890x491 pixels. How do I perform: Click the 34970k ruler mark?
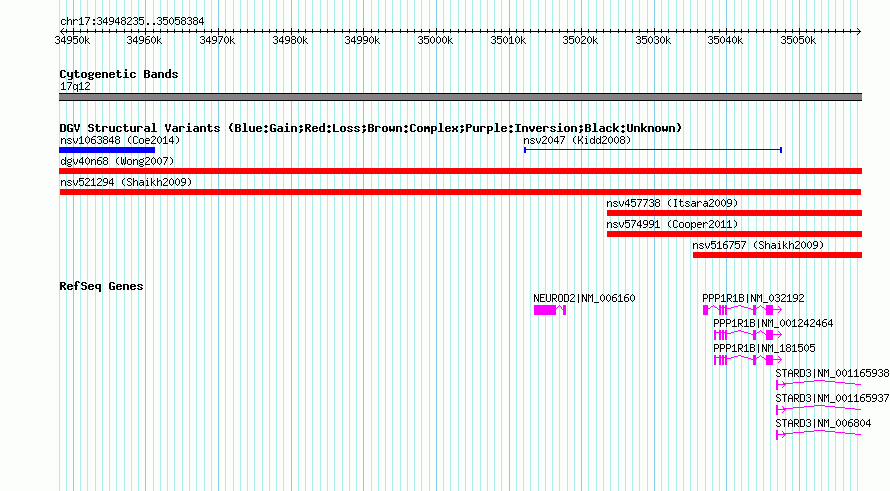tap(217, 40)
